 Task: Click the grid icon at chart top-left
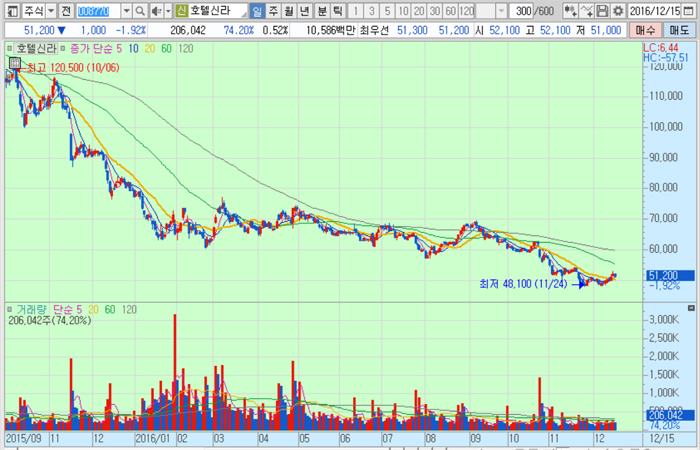point(14,63)
